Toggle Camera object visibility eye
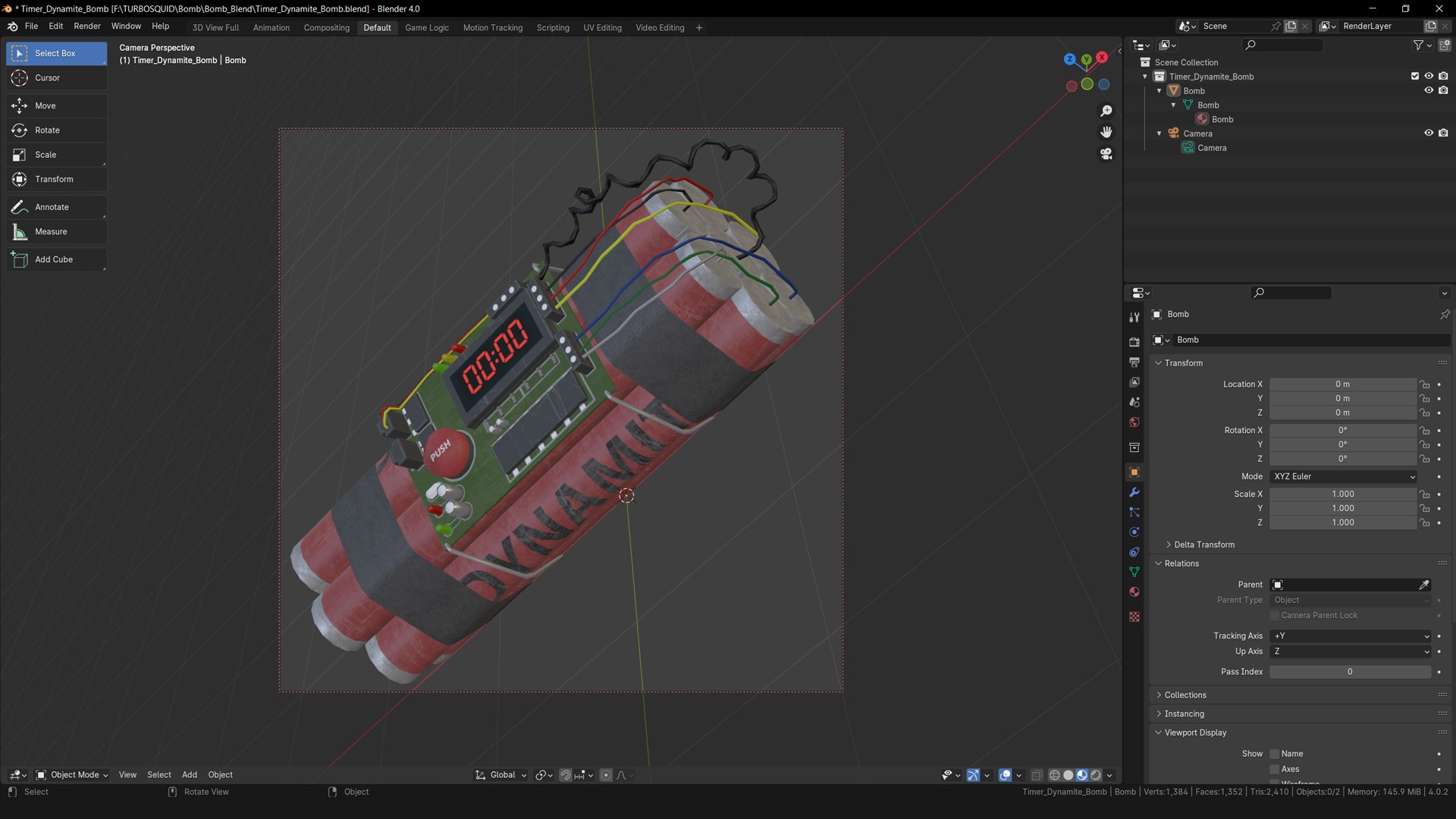This screenshot has height=819, width=1456. tap(1429, 133)
